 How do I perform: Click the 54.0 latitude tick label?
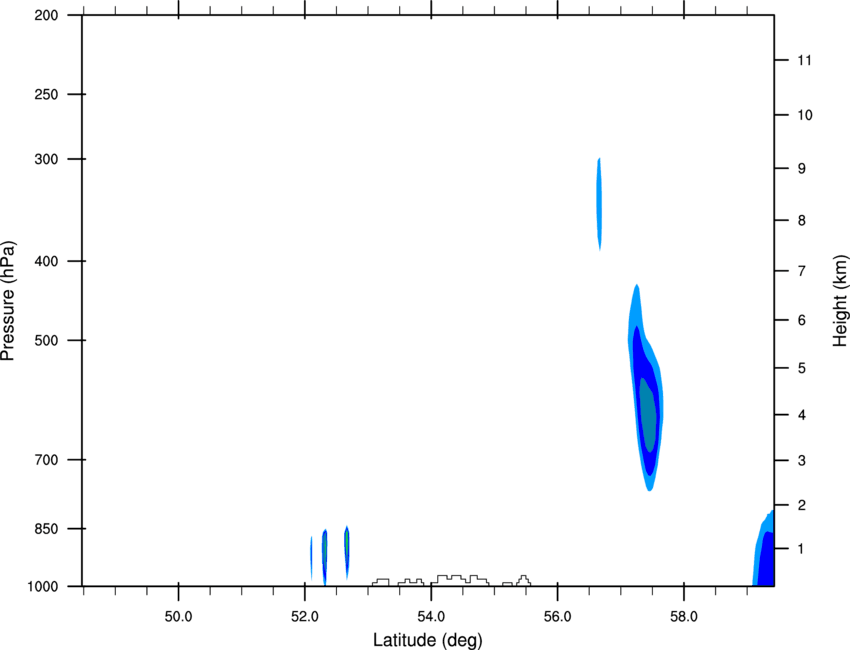tap(431, 617)
